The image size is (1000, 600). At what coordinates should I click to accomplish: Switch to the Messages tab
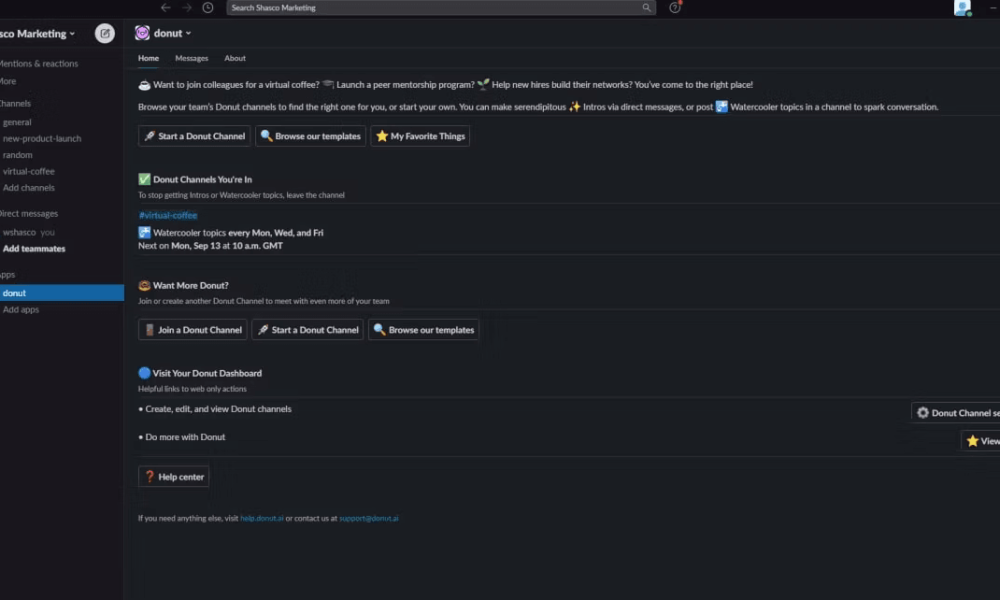click(x=191, y=58)
